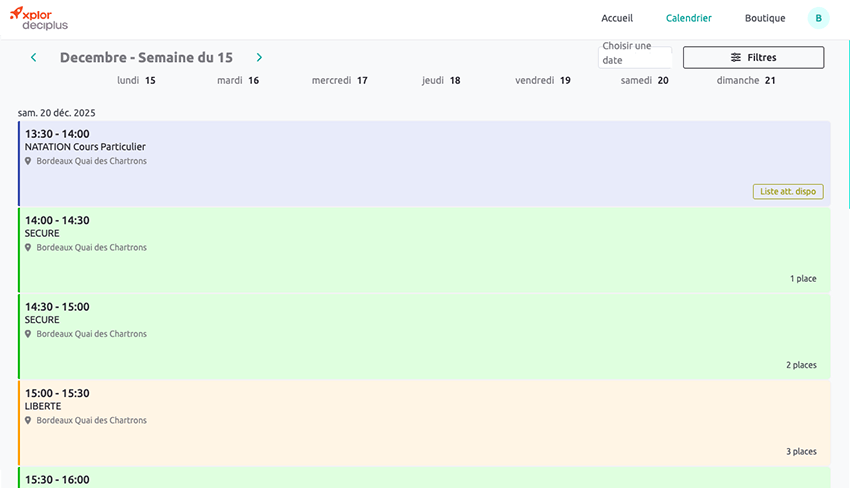Click the Xplor Deciplus logo
850x488 pixels.
point(39,18)
